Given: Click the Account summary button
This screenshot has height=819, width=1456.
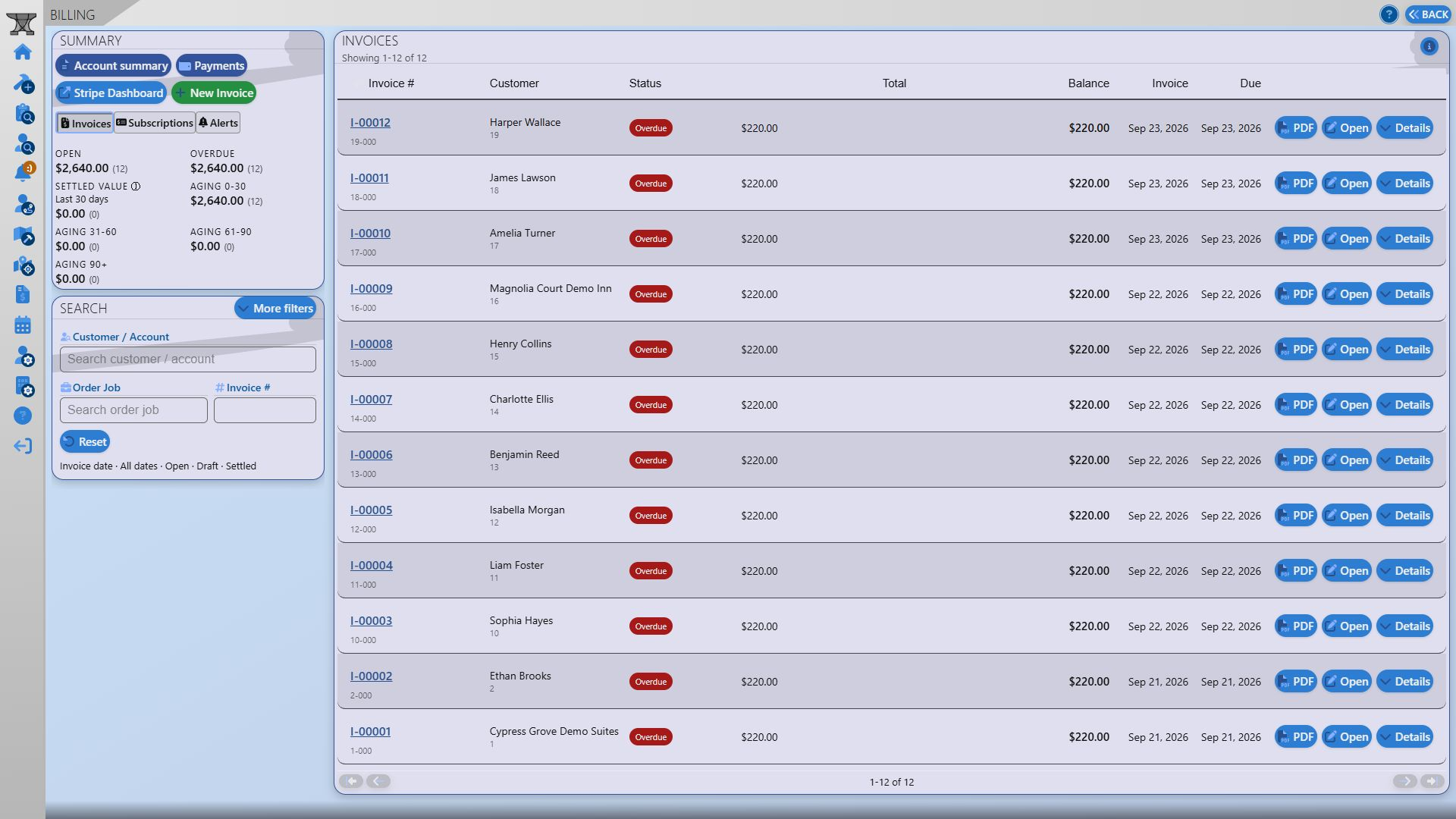Looking at the screenshot, I should [x=113, y=65].
